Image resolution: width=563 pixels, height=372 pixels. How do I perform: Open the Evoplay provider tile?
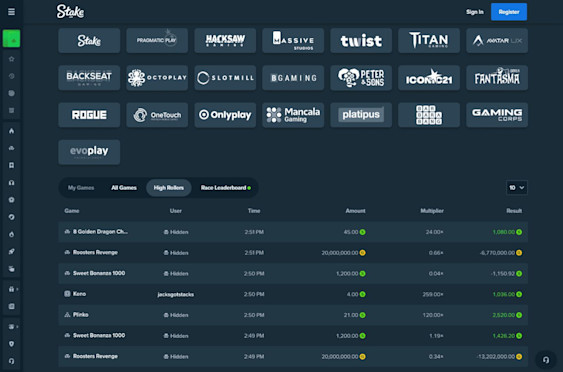pos(89,152)
